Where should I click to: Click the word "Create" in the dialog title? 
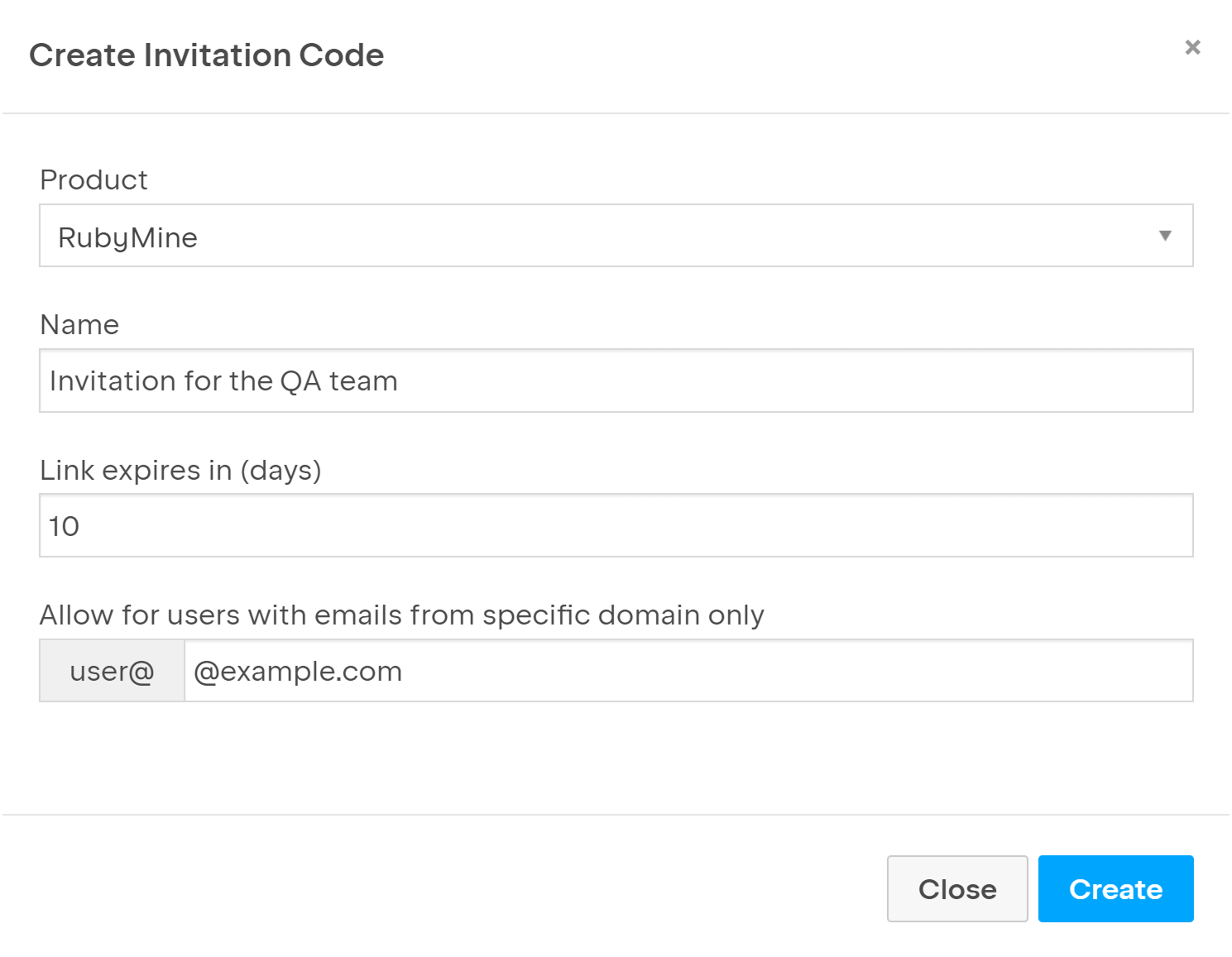coord(82,55)
